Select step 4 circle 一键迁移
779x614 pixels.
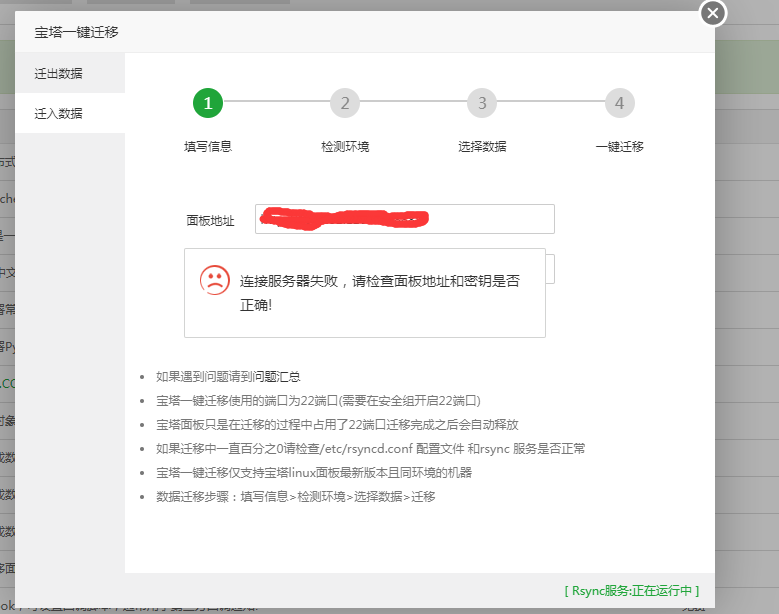[620, 103]
